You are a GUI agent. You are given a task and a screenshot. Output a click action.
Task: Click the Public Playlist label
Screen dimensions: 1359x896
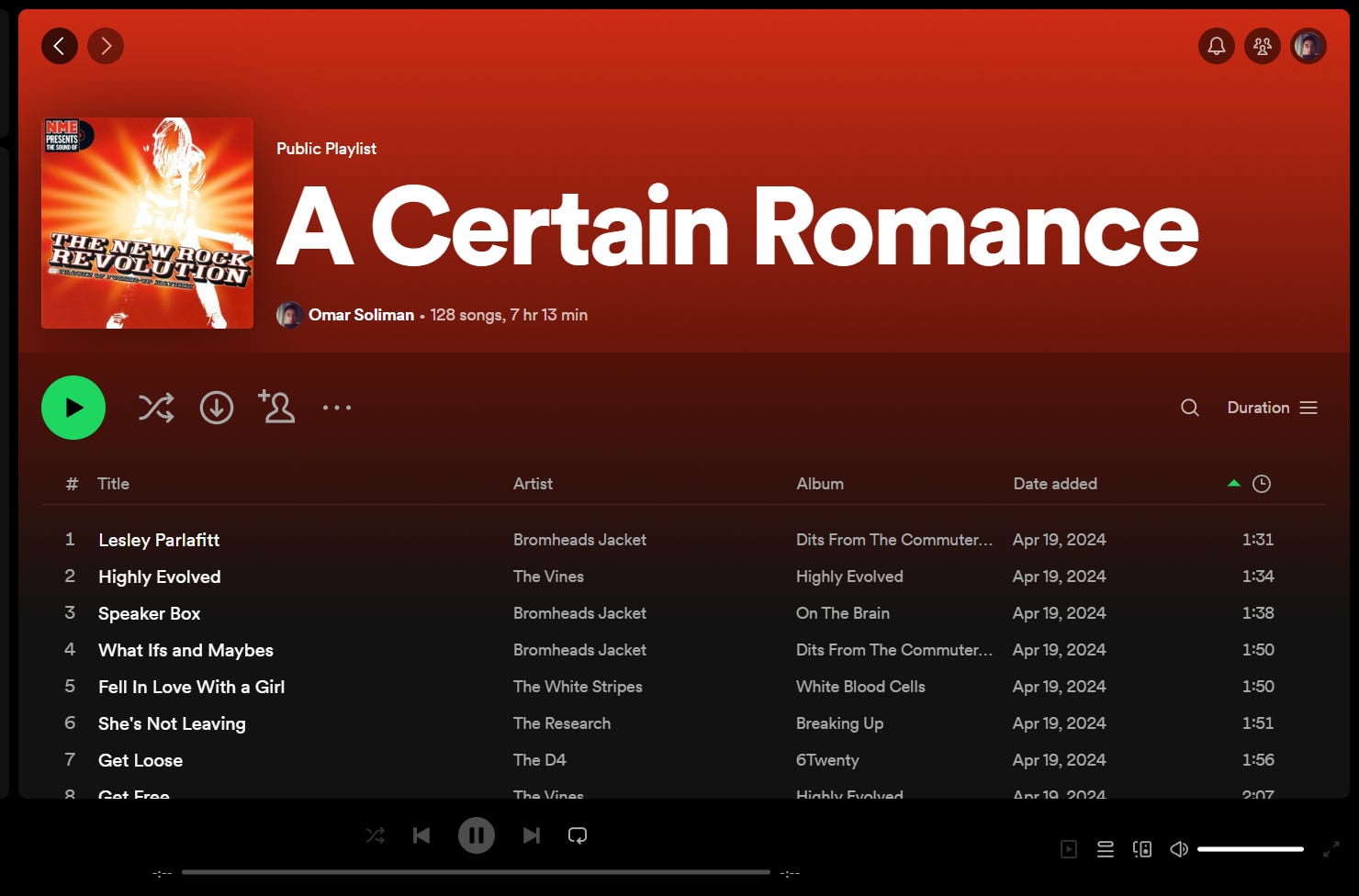[x=326, y=149]
